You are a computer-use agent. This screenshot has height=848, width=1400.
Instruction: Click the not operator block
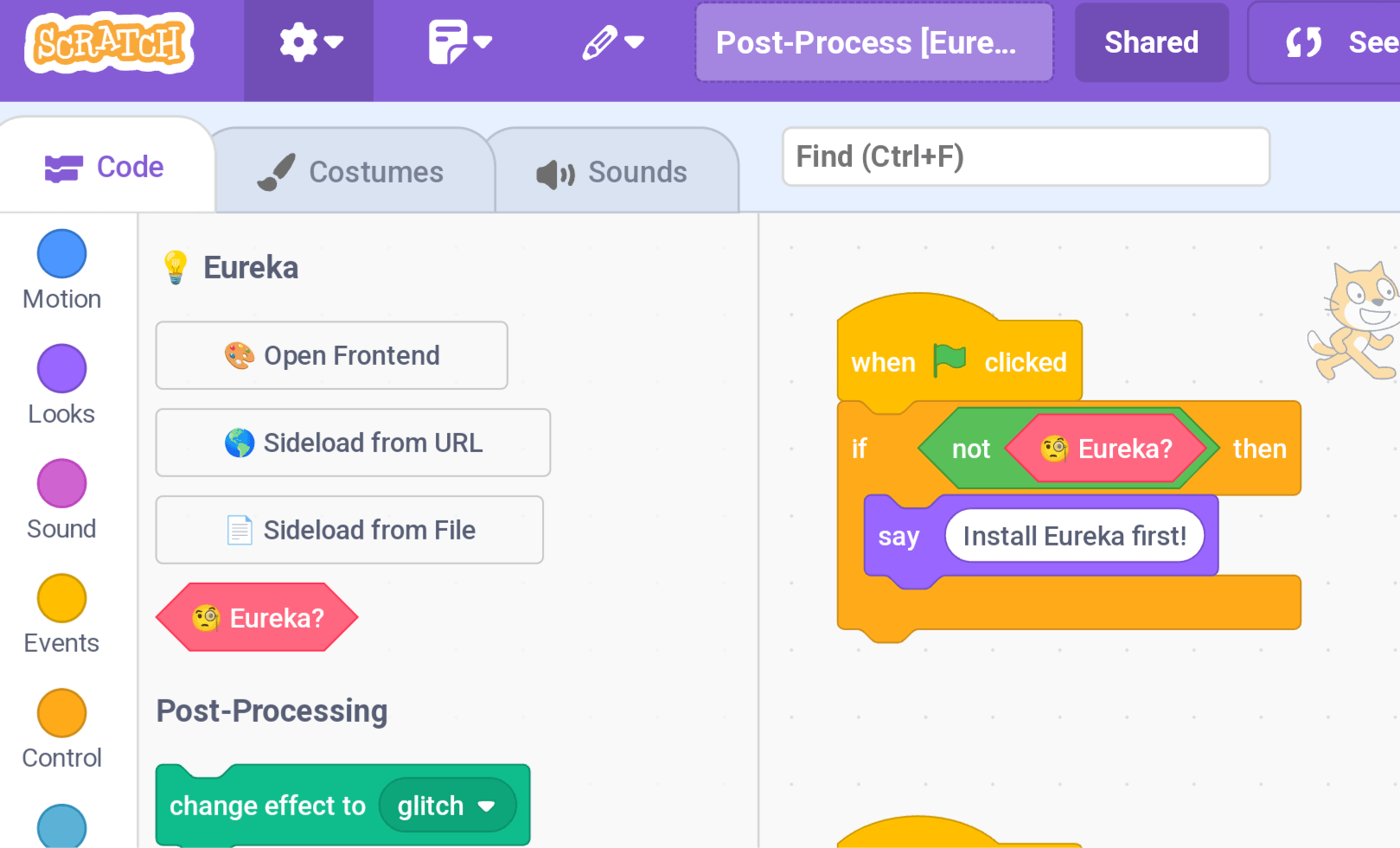tap(970, 449)
